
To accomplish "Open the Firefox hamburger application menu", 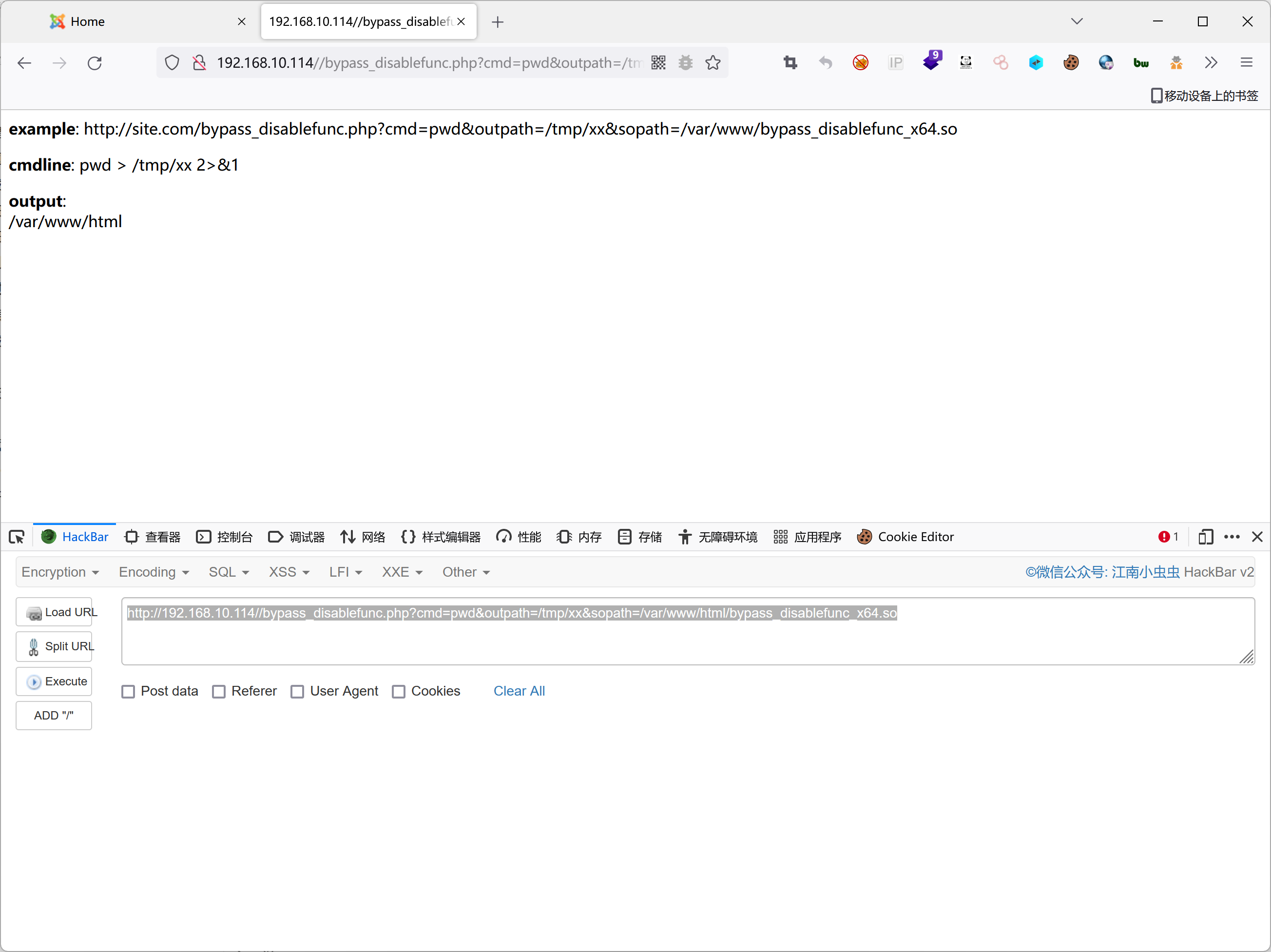I will (1246, 63).
